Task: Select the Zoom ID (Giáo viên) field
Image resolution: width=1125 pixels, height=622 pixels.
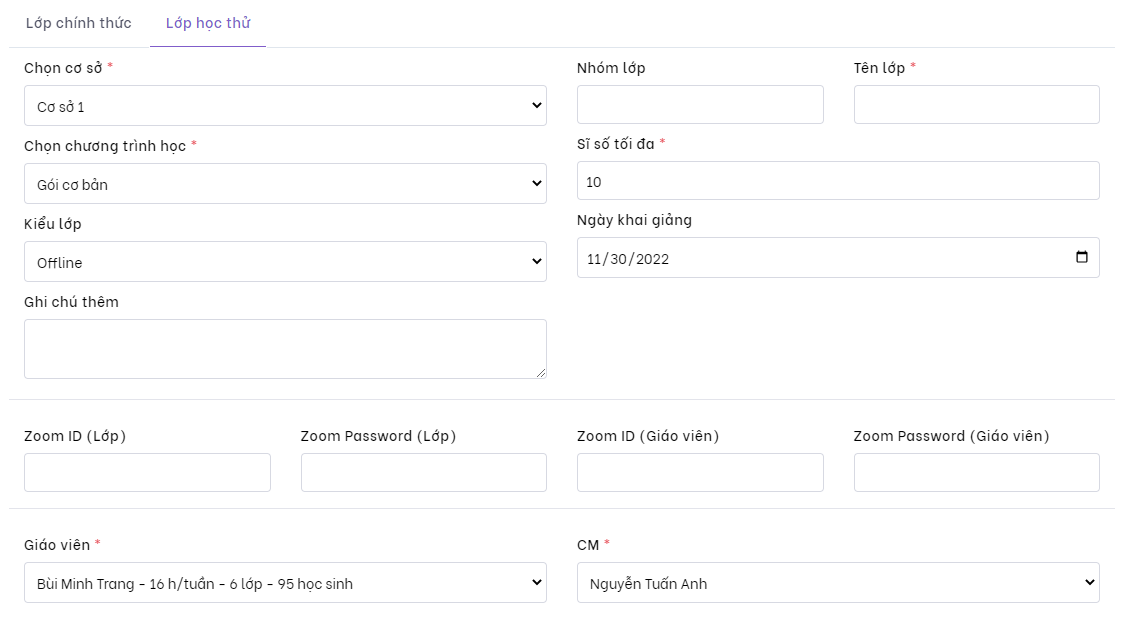Action: 700,472
